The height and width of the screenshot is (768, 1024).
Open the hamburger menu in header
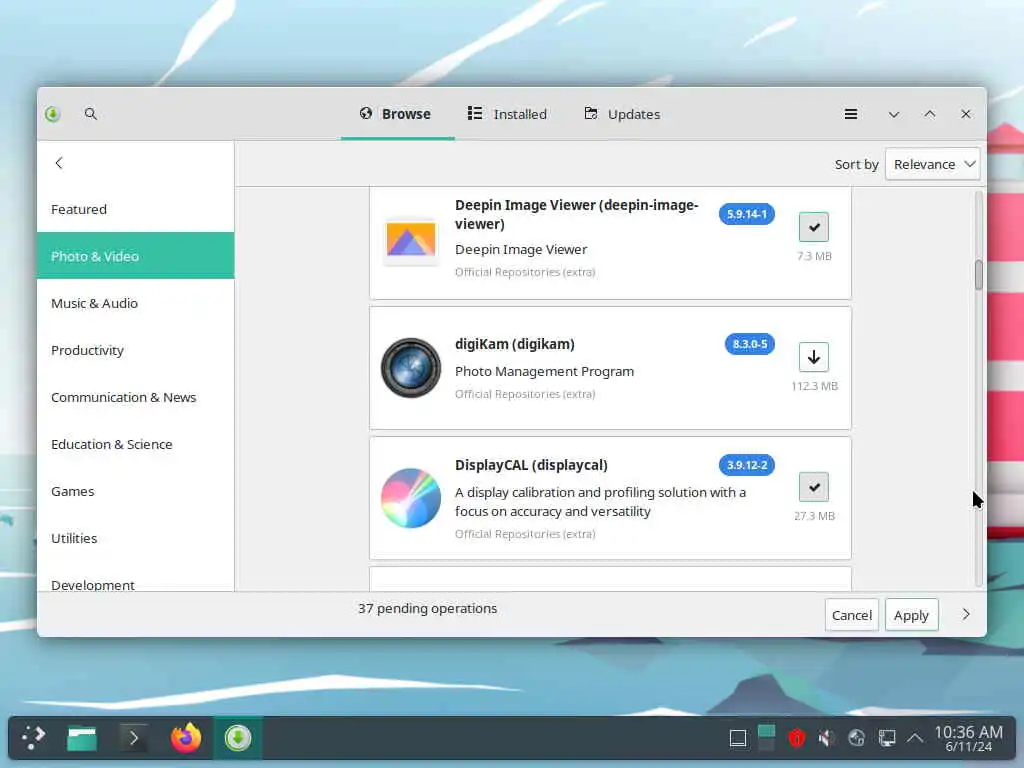pos(850,114)
